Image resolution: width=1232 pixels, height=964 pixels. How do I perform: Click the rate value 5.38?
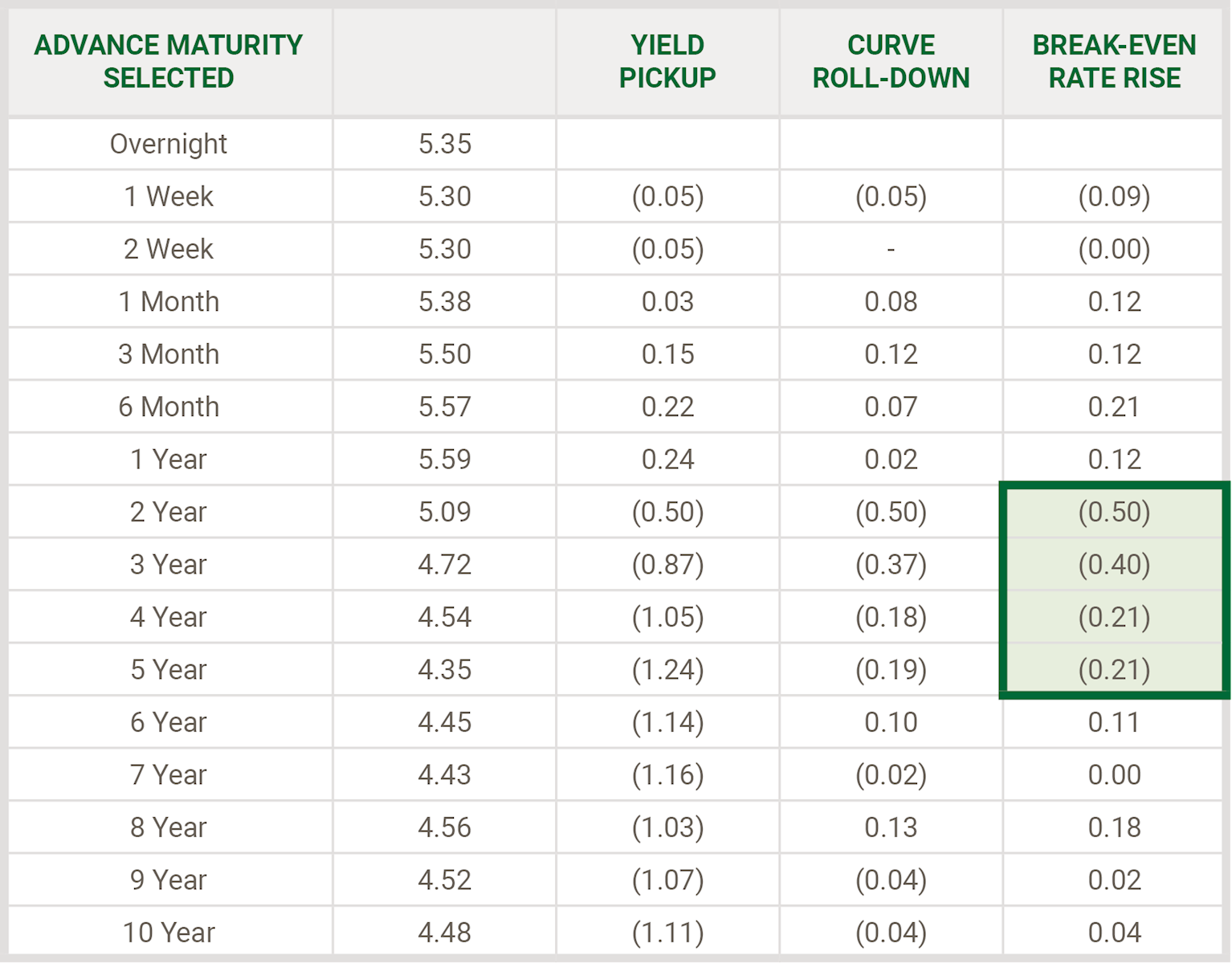[445, 301]
